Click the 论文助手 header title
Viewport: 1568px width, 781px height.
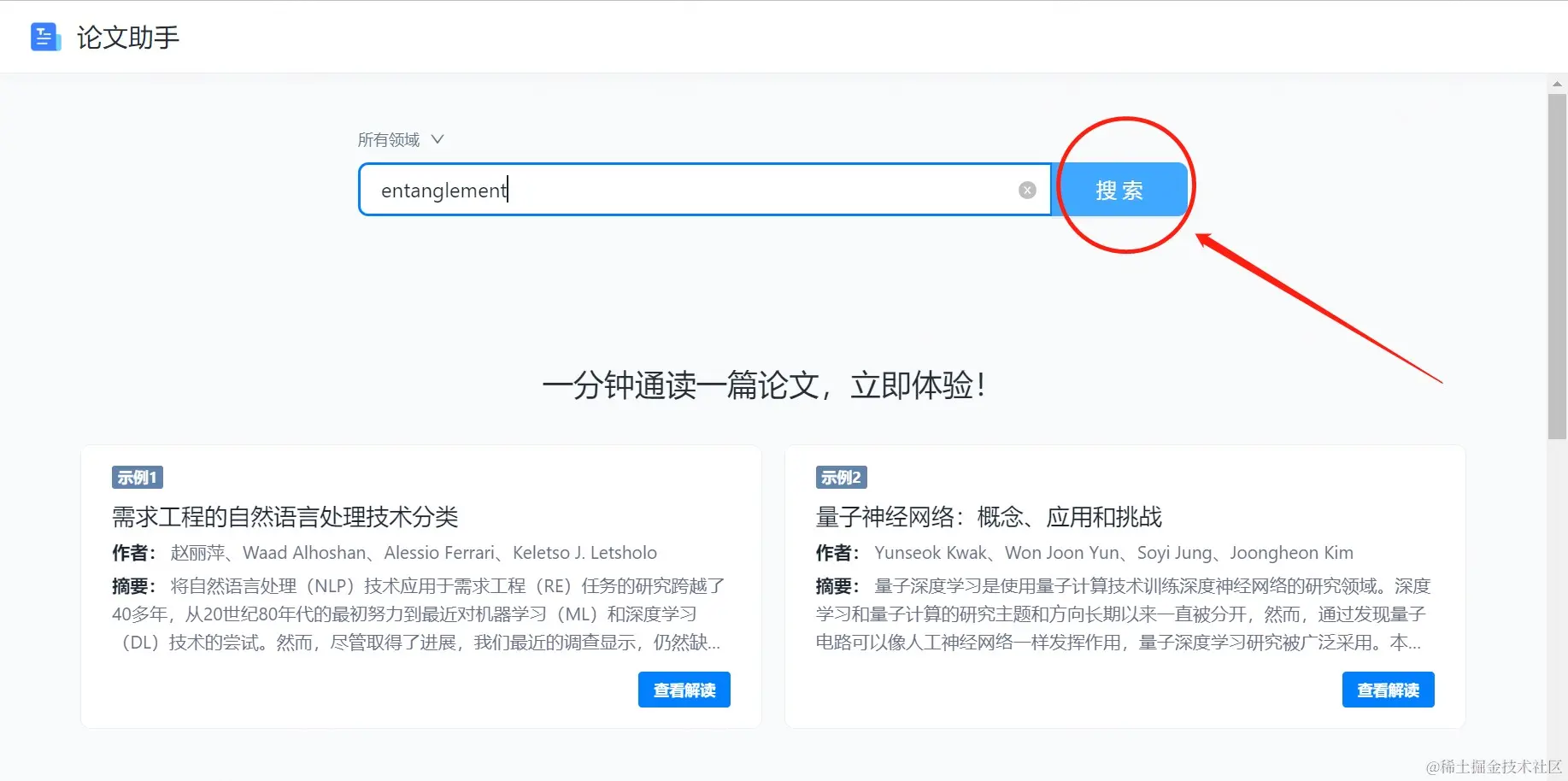point(128,38)
